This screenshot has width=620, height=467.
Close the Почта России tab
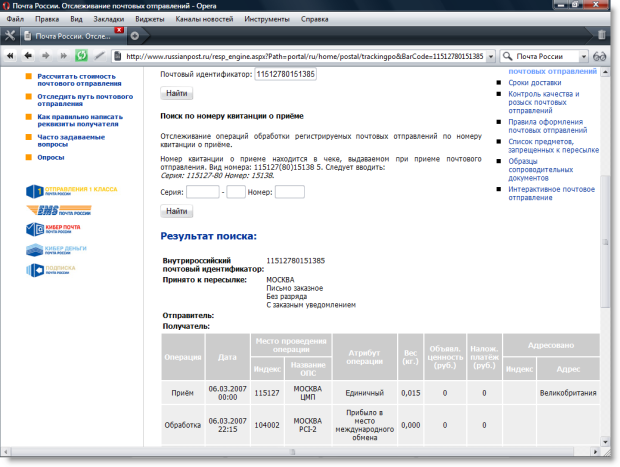(x=119, y=30)
